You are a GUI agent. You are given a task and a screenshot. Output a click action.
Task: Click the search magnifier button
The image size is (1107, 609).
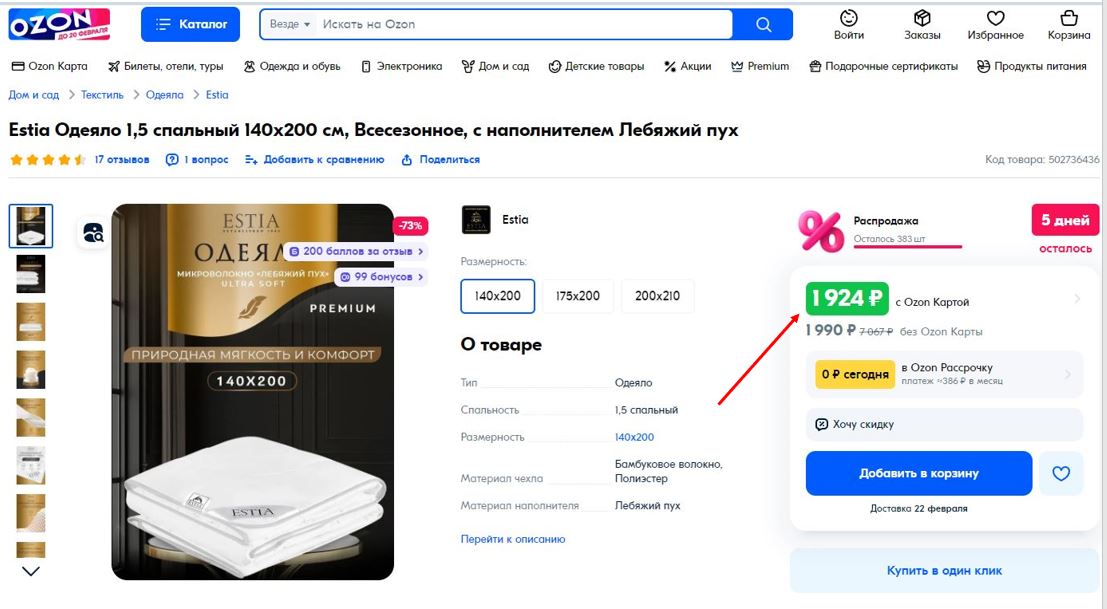click(x=763, y=24)
